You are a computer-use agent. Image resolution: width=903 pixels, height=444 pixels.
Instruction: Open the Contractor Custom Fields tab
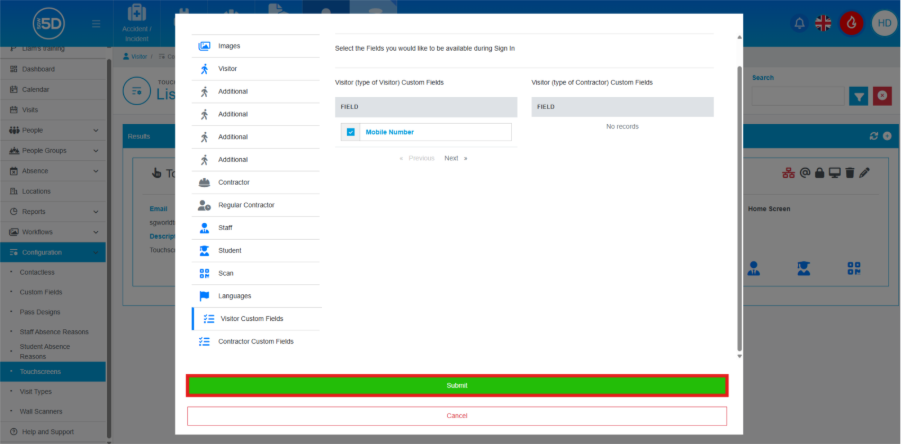256,341
